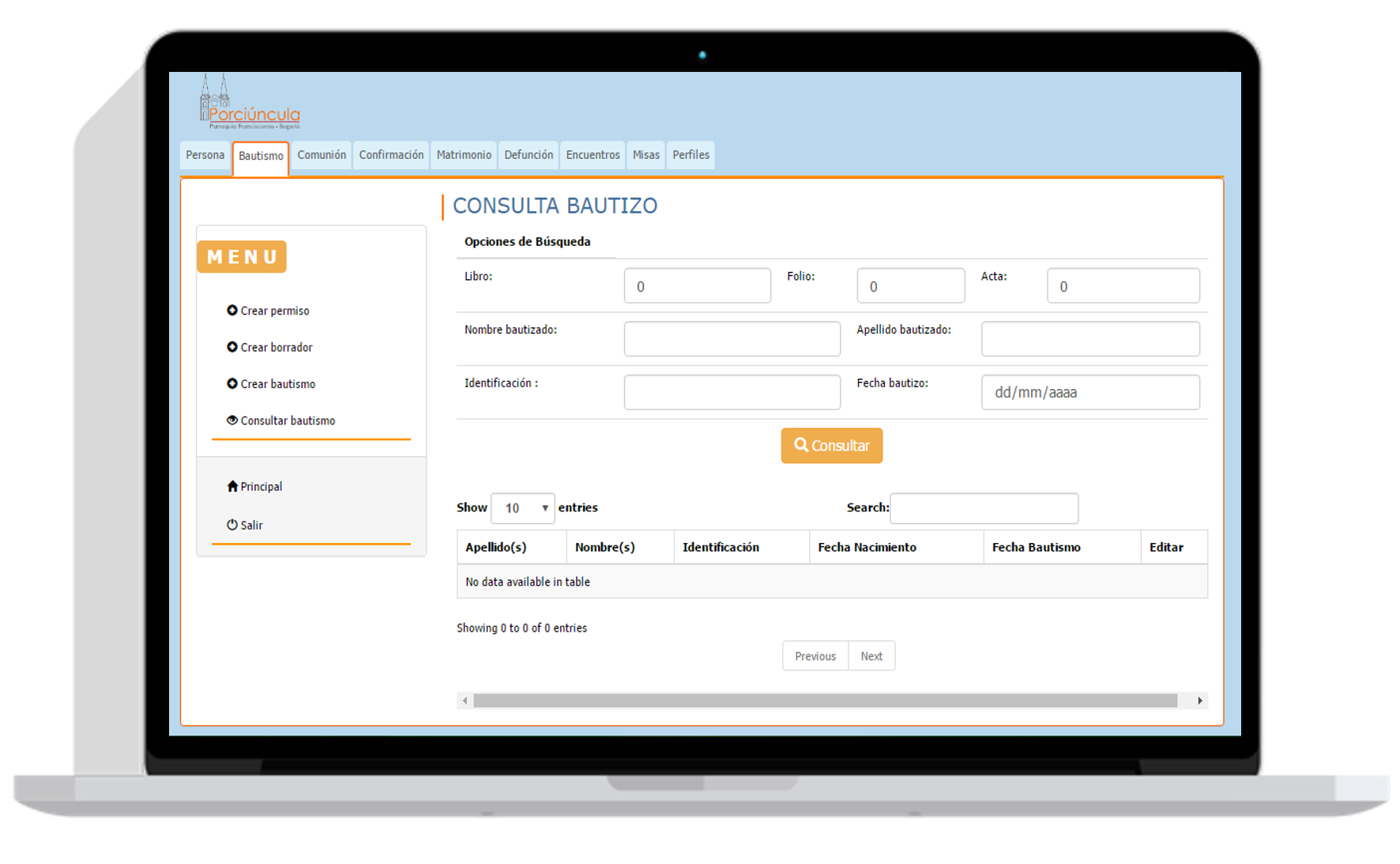
Task: Click the eye icon for Consultar bautismo
Action: pos(232,421)
